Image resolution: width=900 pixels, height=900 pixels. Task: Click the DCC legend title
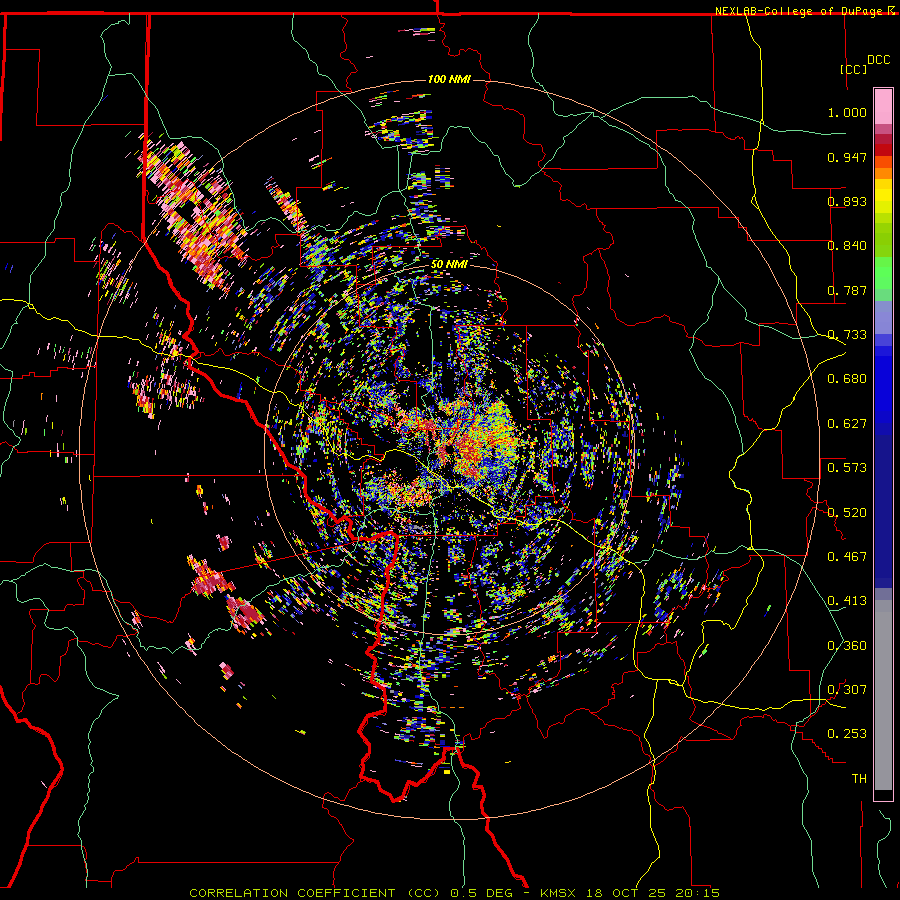pyautogui.click(x=878, y=60)
